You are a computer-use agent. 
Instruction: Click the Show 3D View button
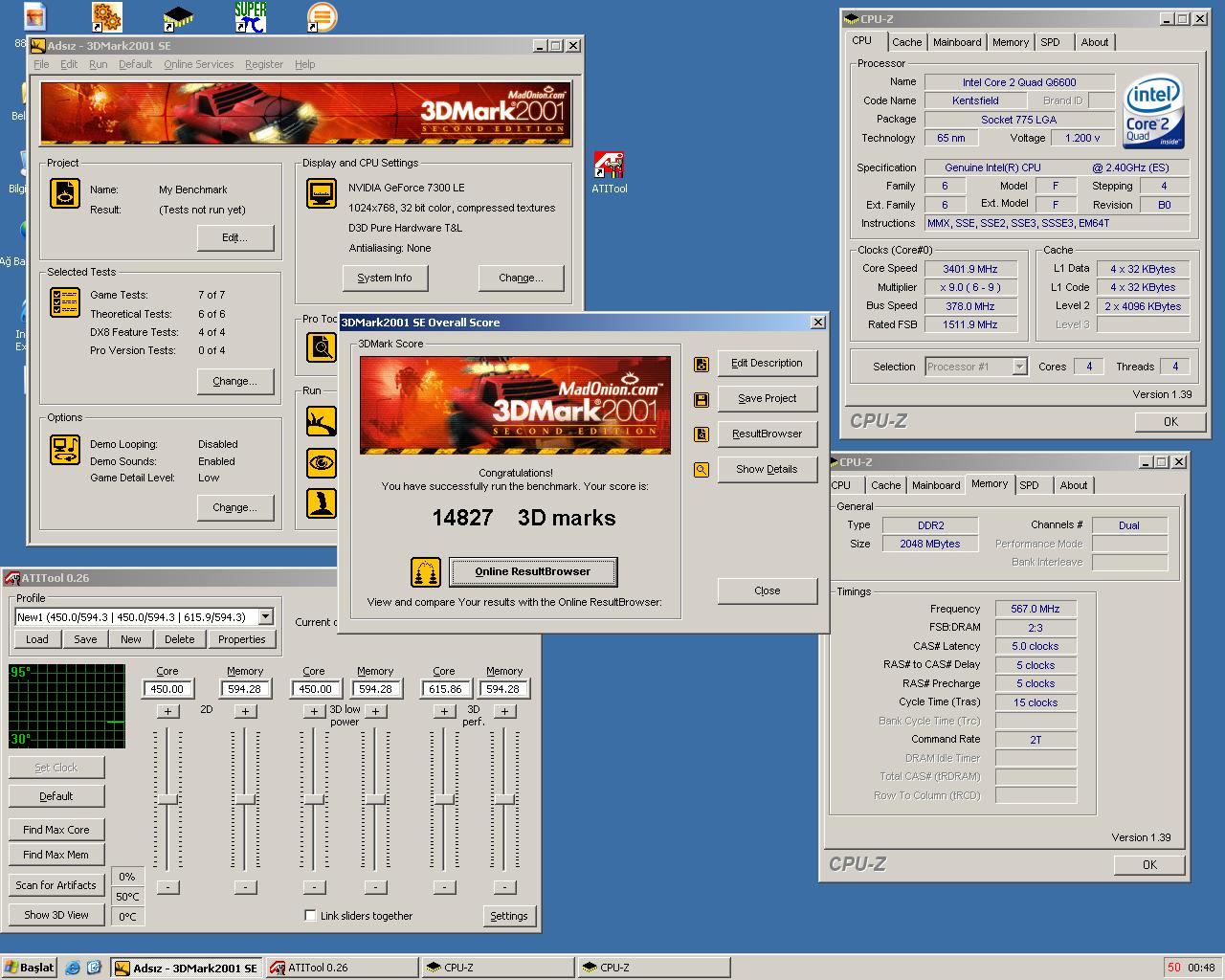pyautogui.click(x=56, y=915)
